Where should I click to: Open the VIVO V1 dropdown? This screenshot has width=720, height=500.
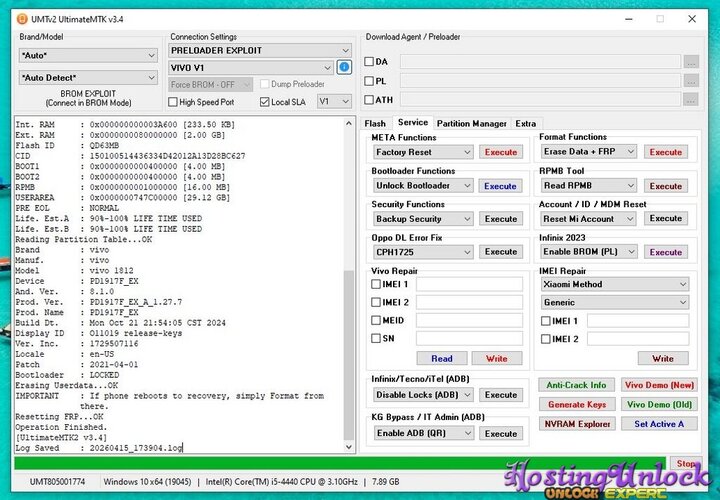(x=251, y=68)
